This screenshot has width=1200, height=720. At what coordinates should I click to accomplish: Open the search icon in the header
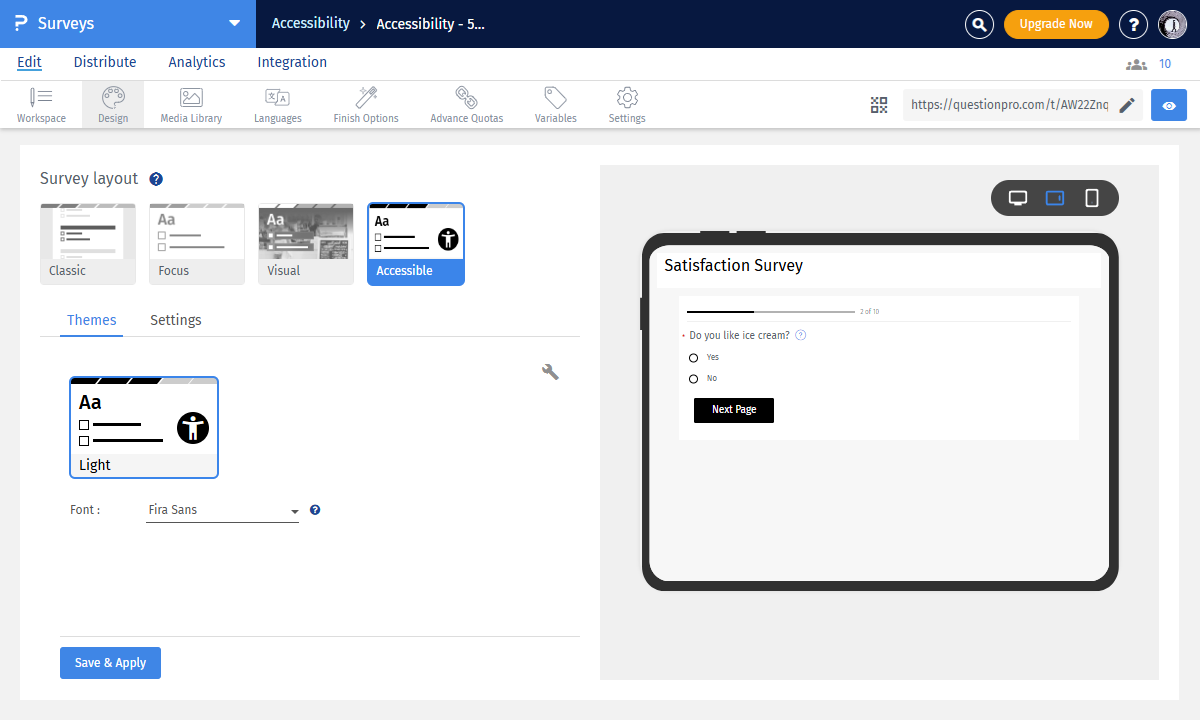coord(979,23)
